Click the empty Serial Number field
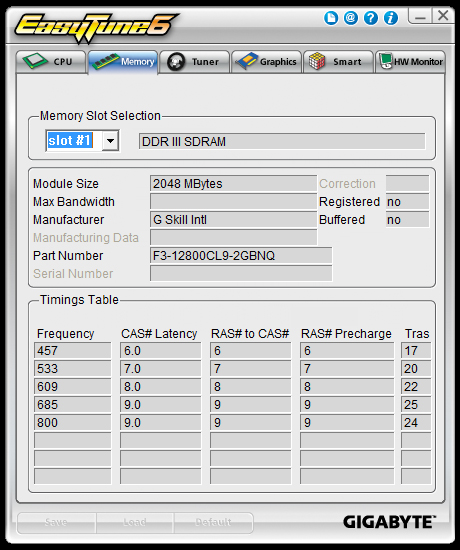Image resolution: width=460 pixels, height=550 pixels. tap(241, 274)
